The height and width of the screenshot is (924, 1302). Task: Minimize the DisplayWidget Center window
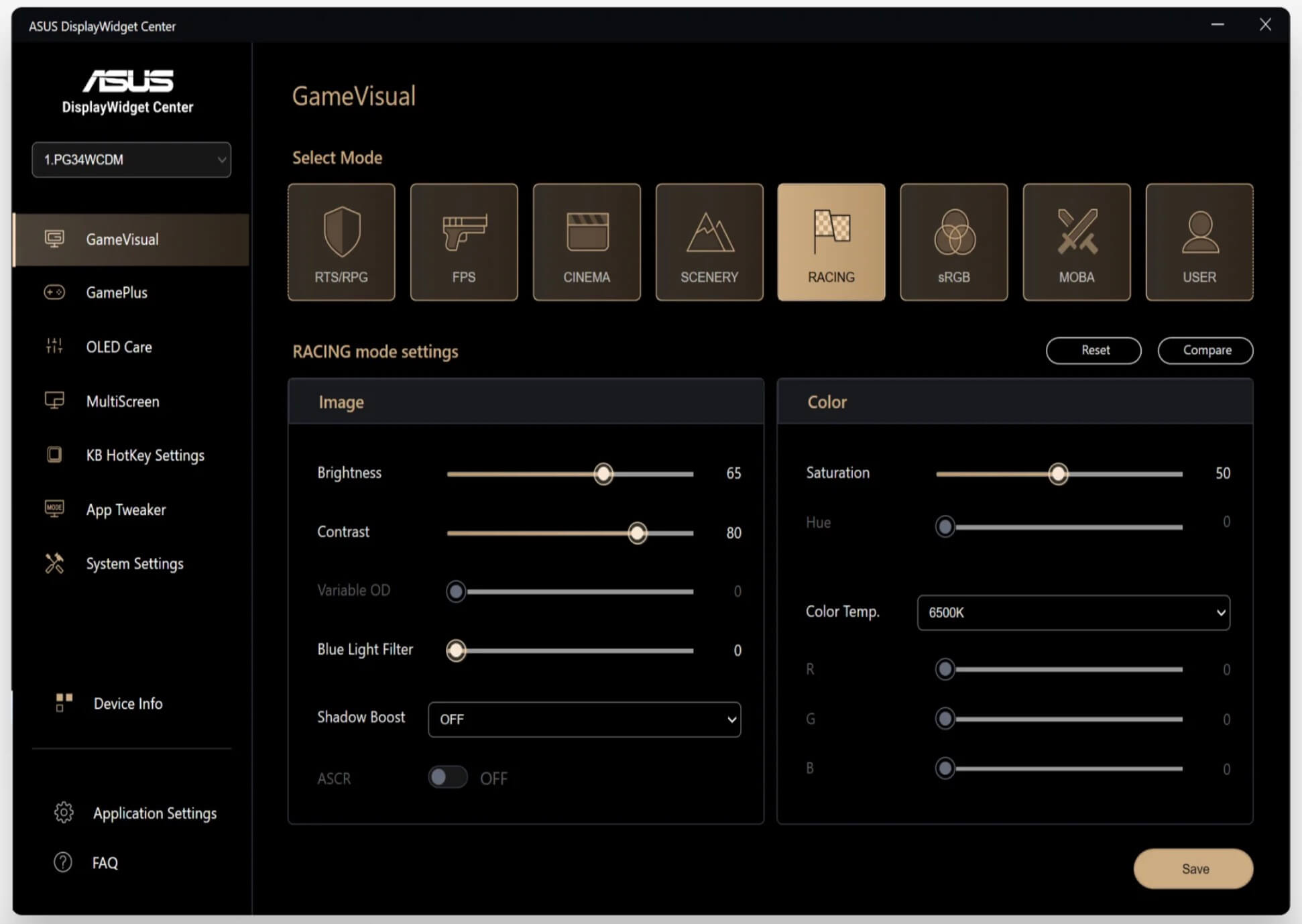point(1218,25)
